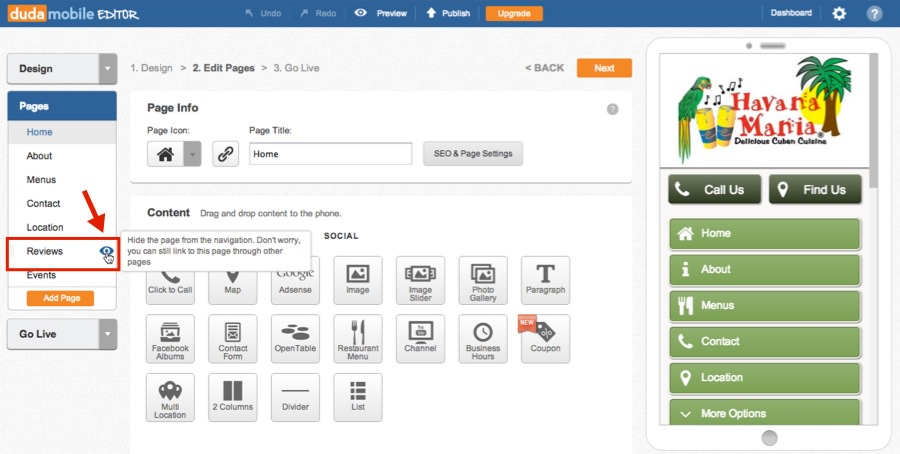Select the Home page in Pages list

pyautogui.click(x=62, y=132)
